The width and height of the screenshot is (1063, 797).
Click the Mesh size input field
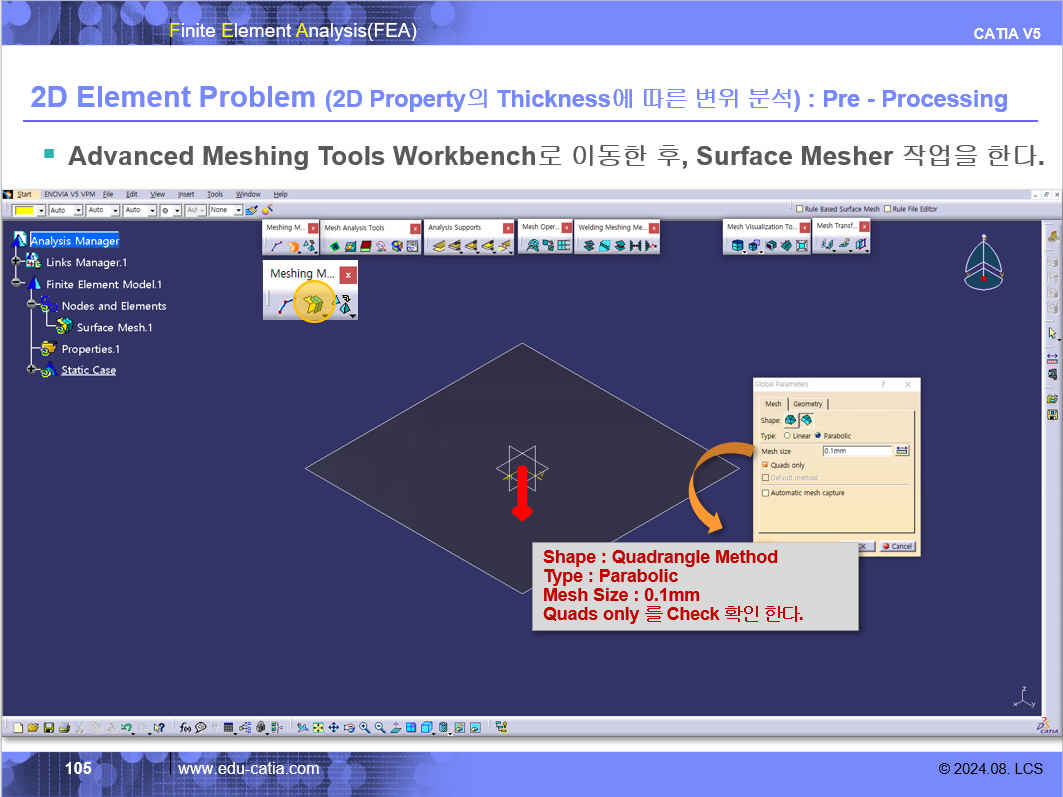[x=856, y=451]
